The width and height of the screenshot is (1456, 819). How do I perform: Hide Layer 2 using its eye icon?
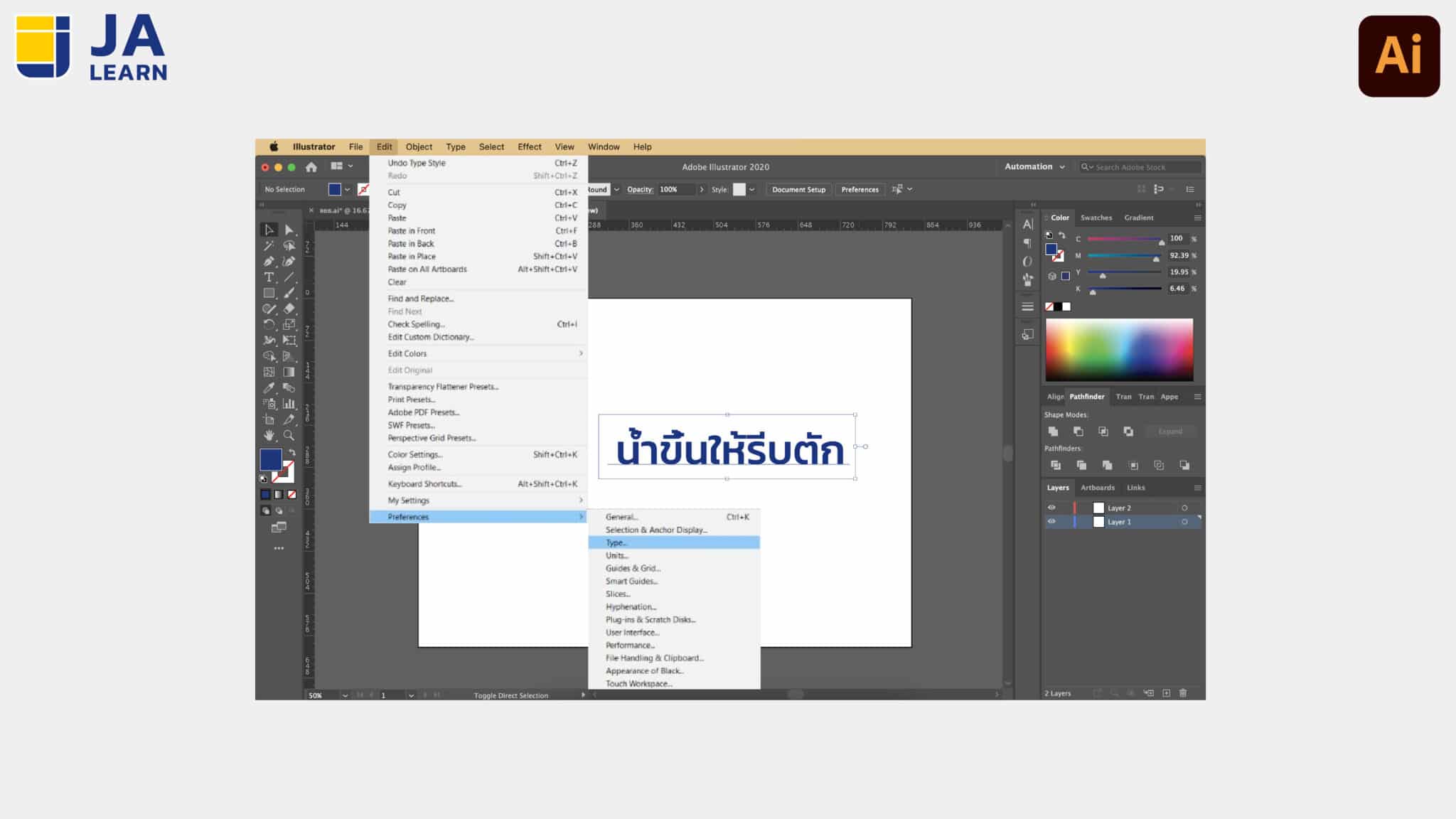1051,507
